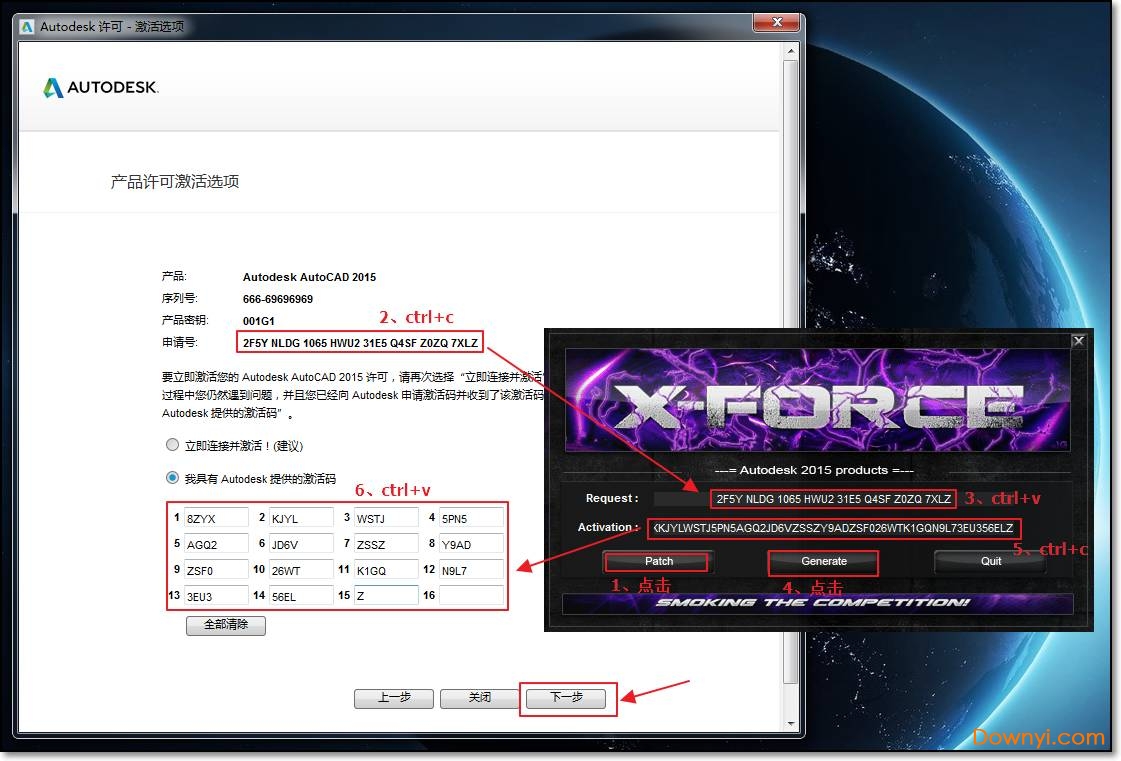Viewport: 1121px width, 761px height.
Task: Click the 关闭 button
Action: (479, 698)
